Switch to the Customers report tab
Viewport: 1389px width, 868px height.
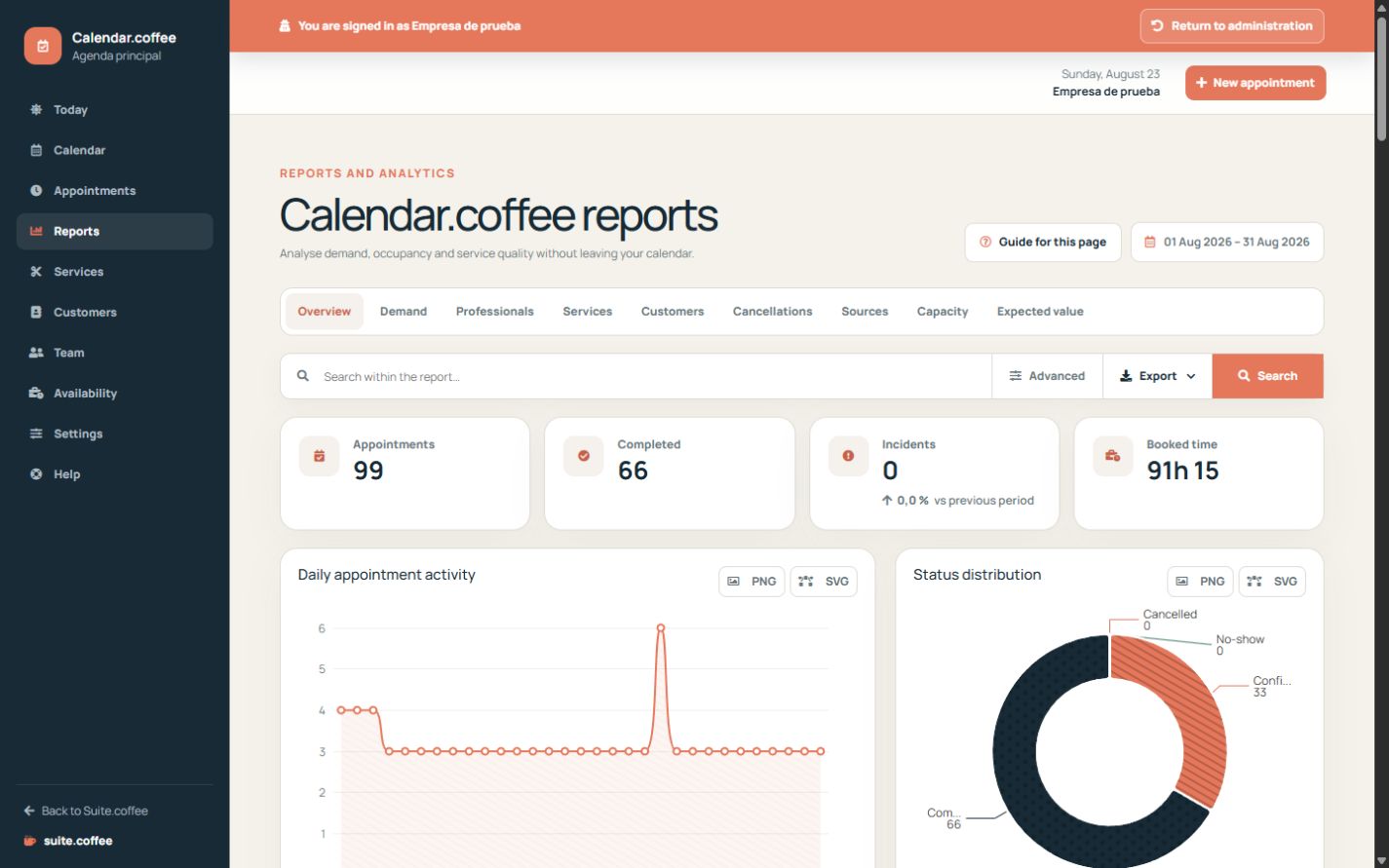(673, 312)
